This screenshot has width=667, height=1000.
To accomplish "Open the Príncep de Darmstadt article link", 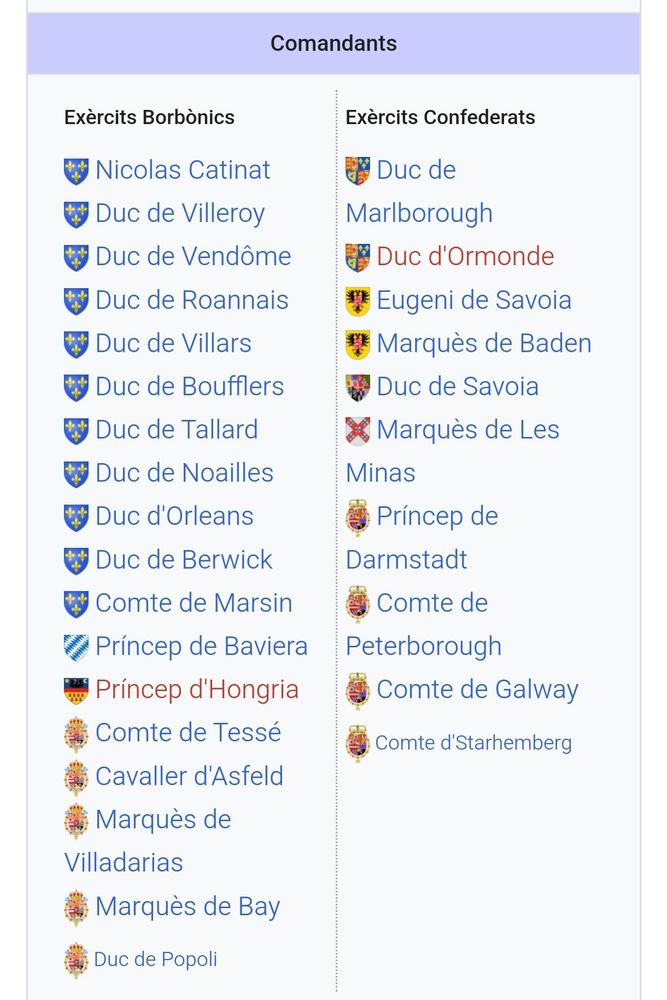I will tap(437, 517).
